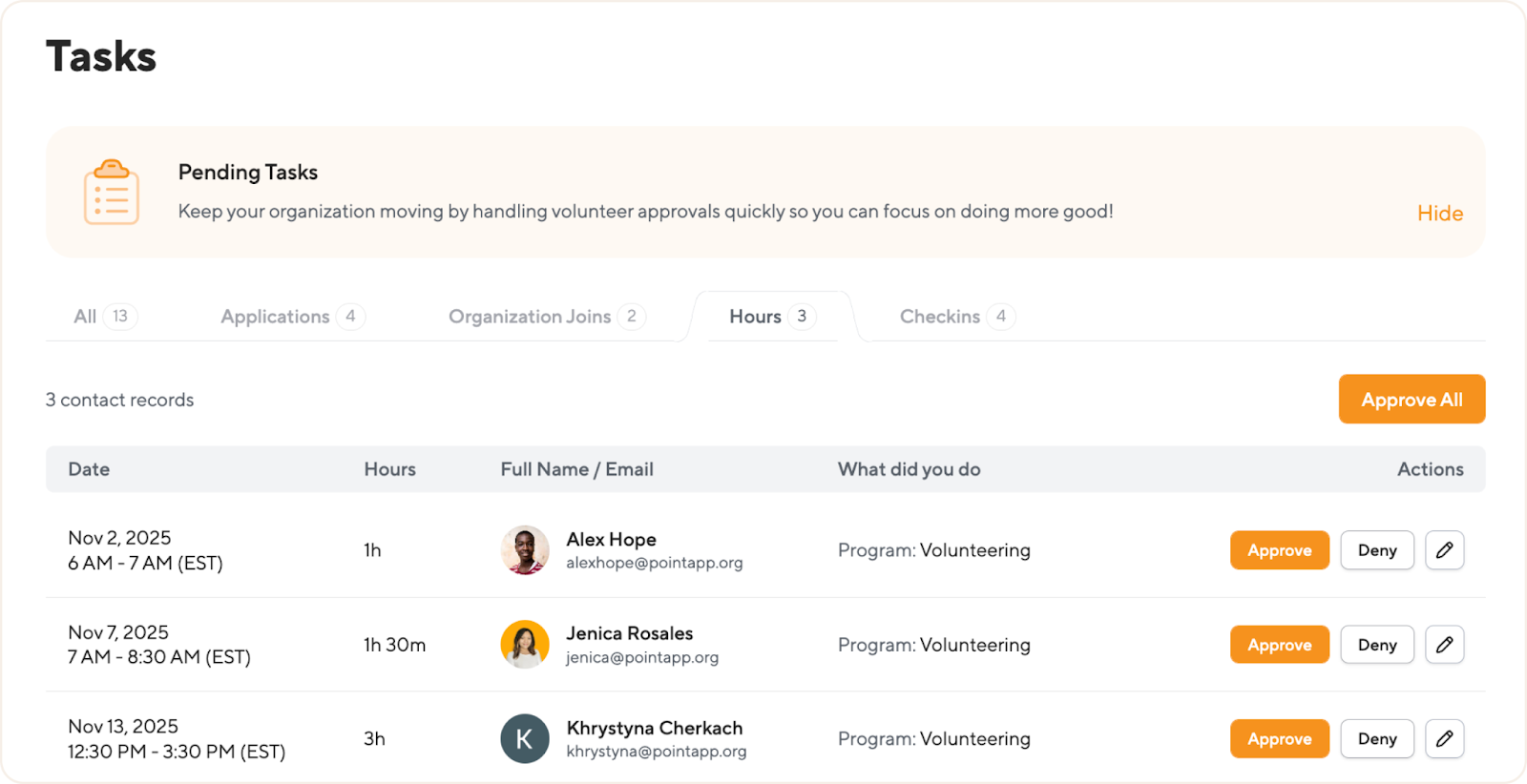This screenshot has height=784, width=1527.
Task: Click the 12:30 PM - 3:30 PM (EST) time
Action: 177,752
